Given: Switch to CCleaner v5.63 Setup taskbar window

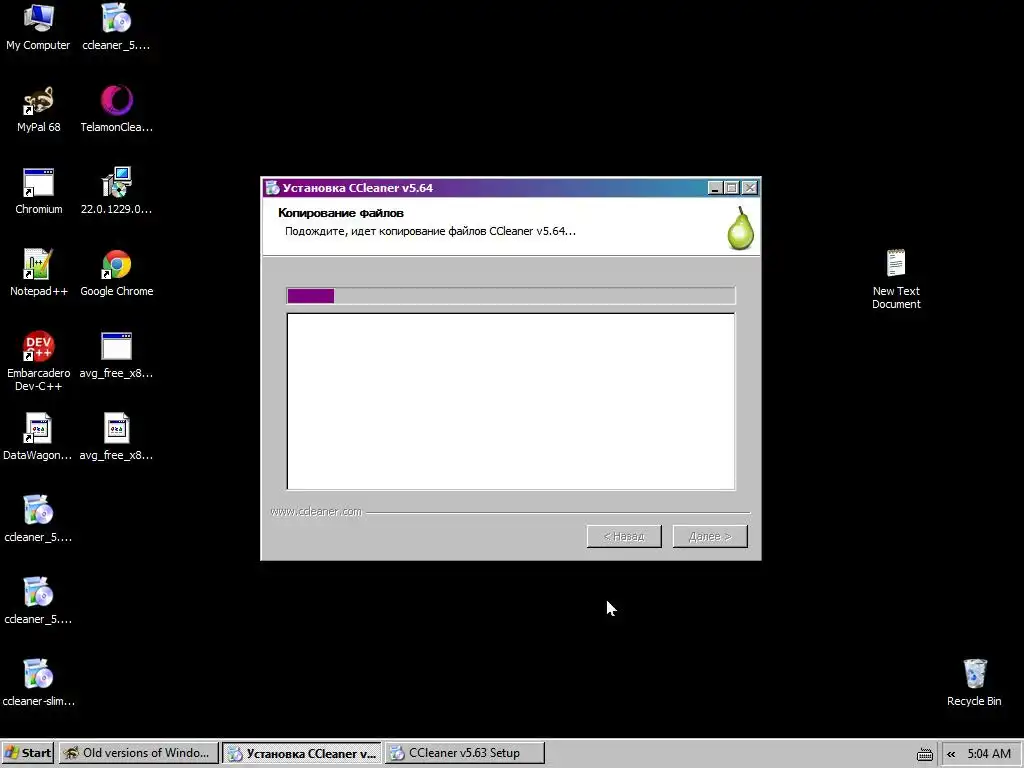Looking at the screenshot, I should [464, 753].
